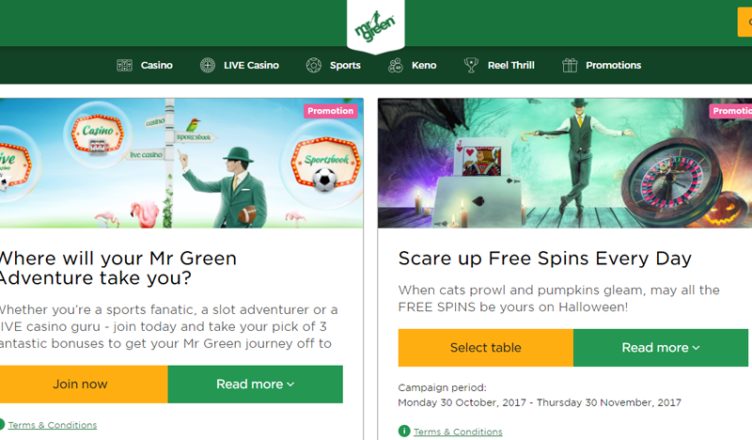
Task: Click the Mr Green Adventure banner image
Action: 181,163
